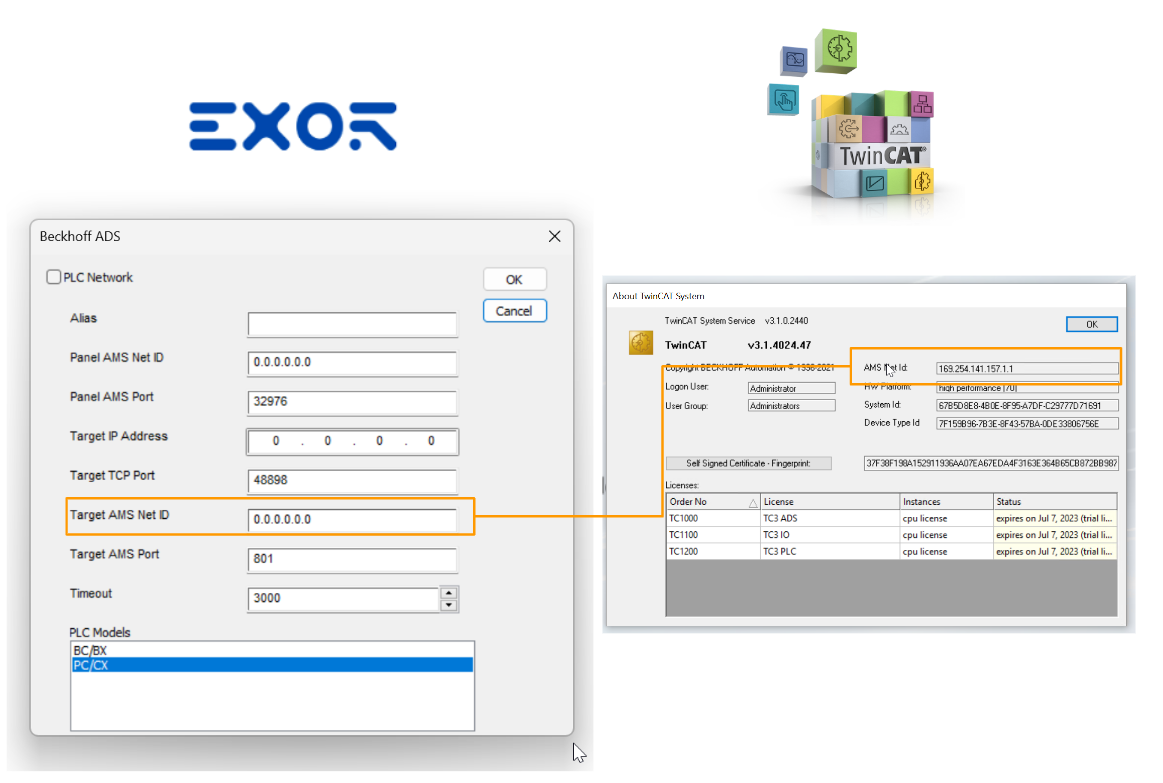Screen dimensions: 1163x783
Task: Enable the PLC Network checkbox
Action: (x=53, y=277)
